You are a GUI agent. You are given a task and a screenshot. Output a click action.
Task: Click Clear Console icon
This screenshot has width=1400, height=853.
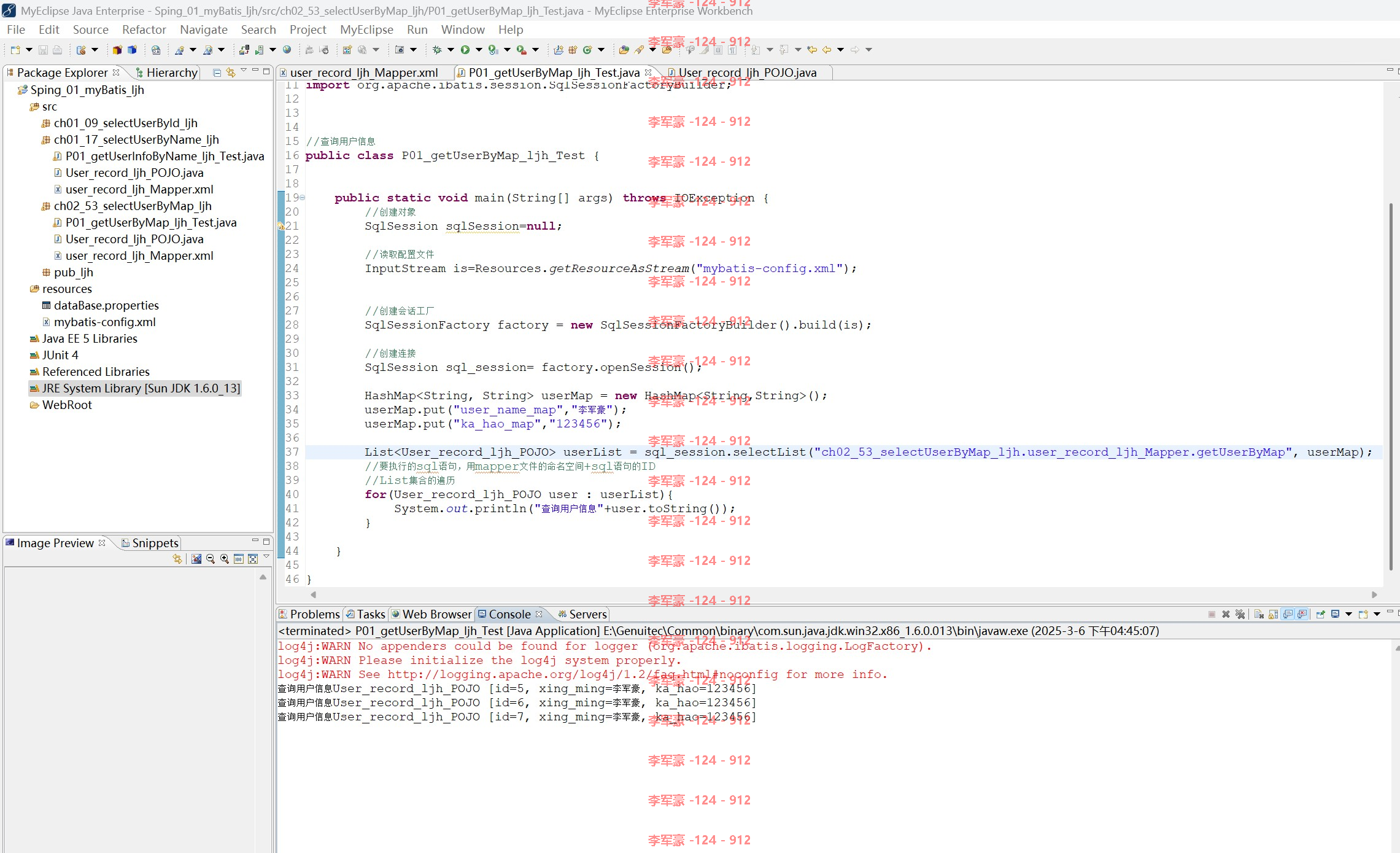pos(1259,614)
